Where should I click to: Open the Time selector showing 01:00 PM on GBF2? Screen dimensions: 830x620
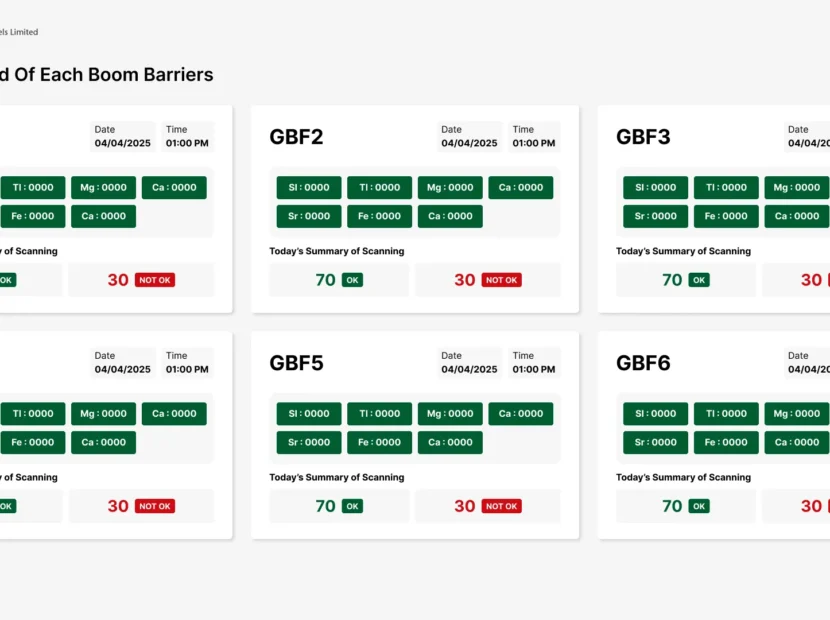click(533, 136)
